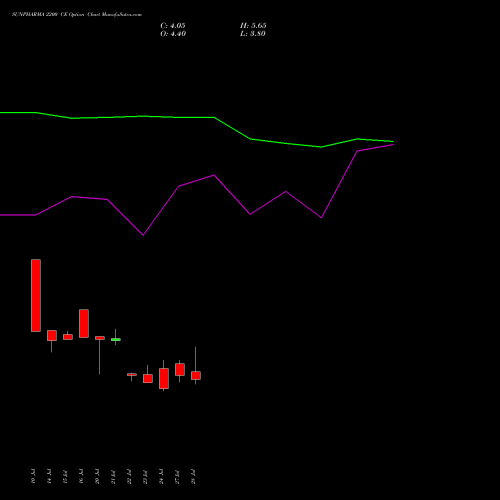The height and width of the screenshot is (500, 500).
Task: Select the low value 'L: 3.80'
Action: 253,34
